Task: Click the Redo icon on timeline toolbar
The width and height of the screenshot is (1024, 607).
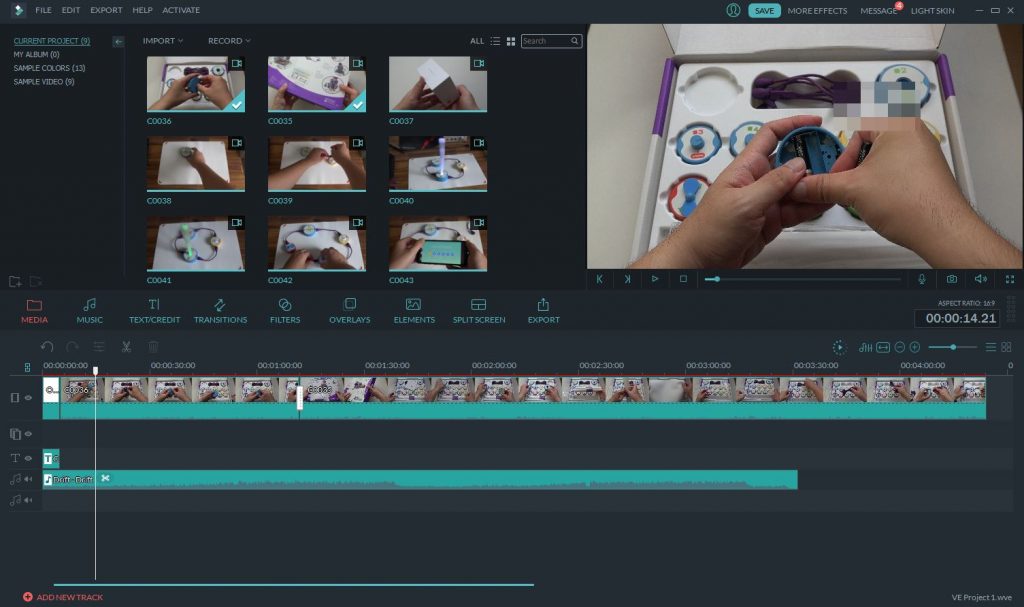Action: coord(71,346)
